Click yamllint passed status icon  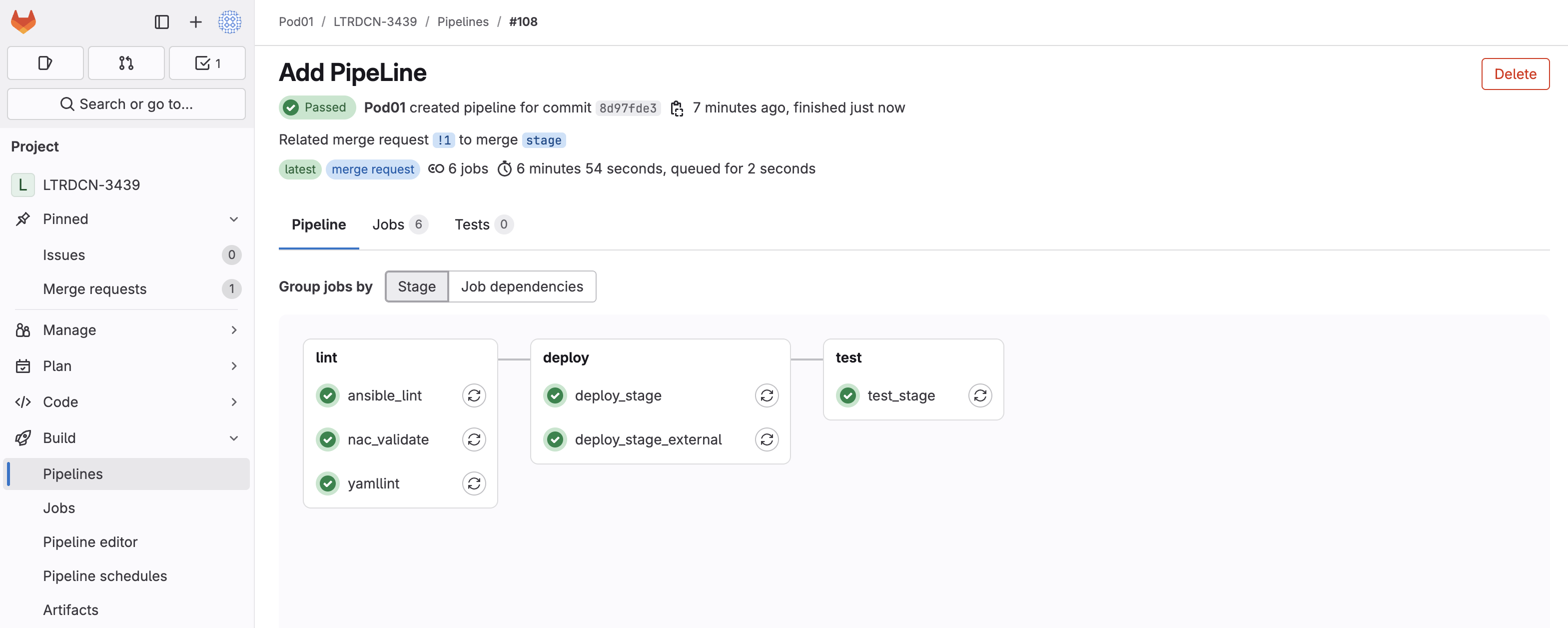tap(327, 483)
